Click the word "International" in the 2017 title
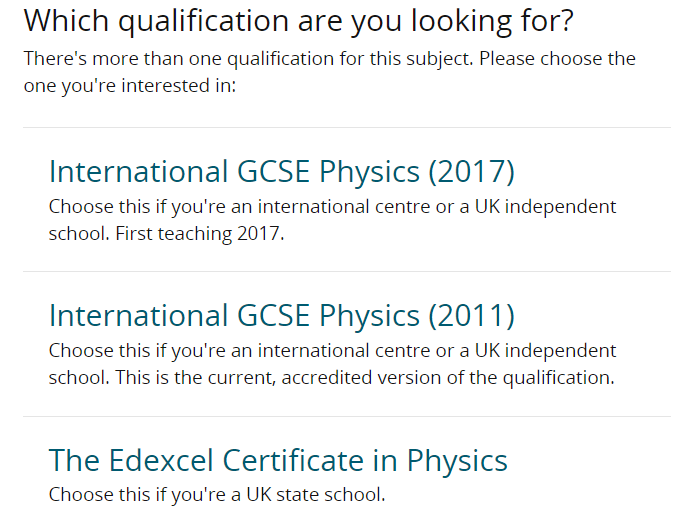The image size is (681, 519). click(x=138, y=172)
